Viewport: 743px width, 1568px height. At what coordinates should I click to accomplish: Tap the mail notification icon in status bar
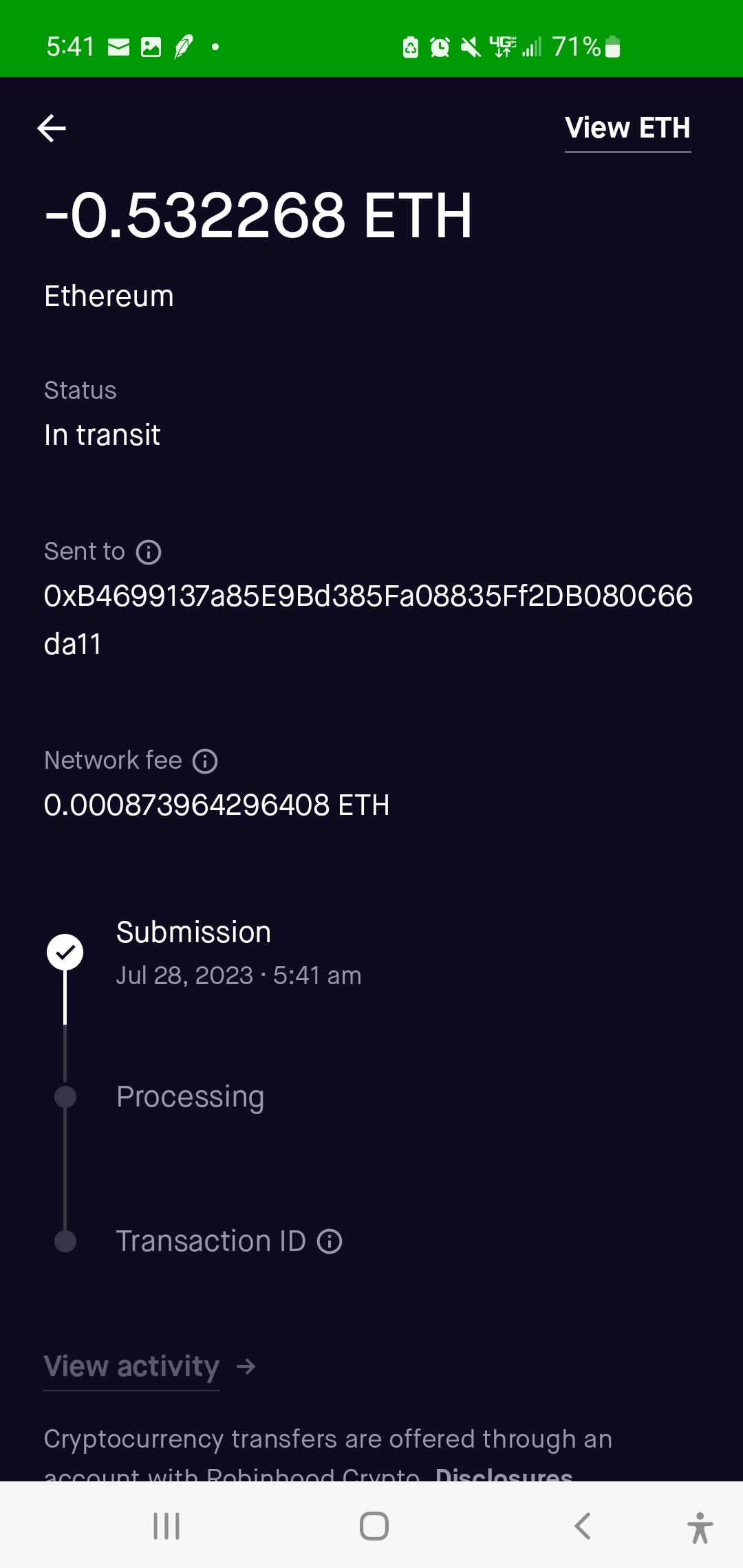118,47
